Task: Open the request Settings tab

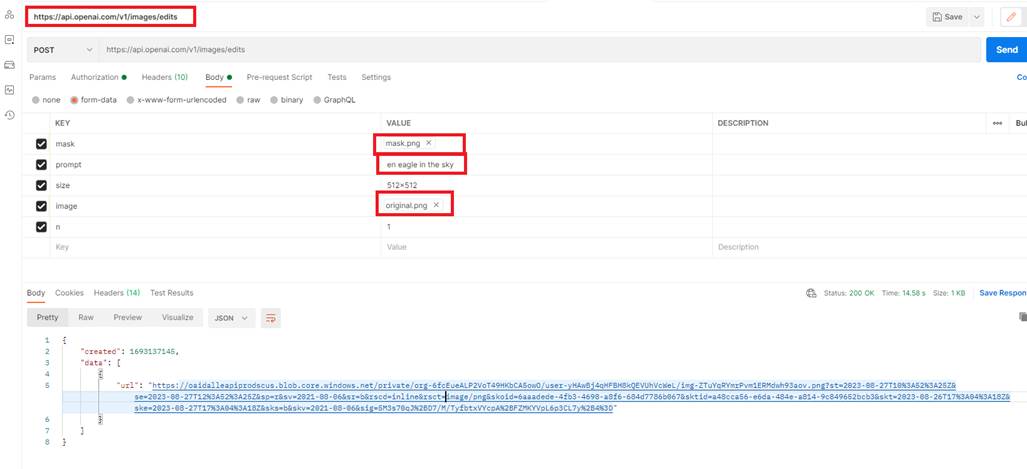Action: click(376, 77)
